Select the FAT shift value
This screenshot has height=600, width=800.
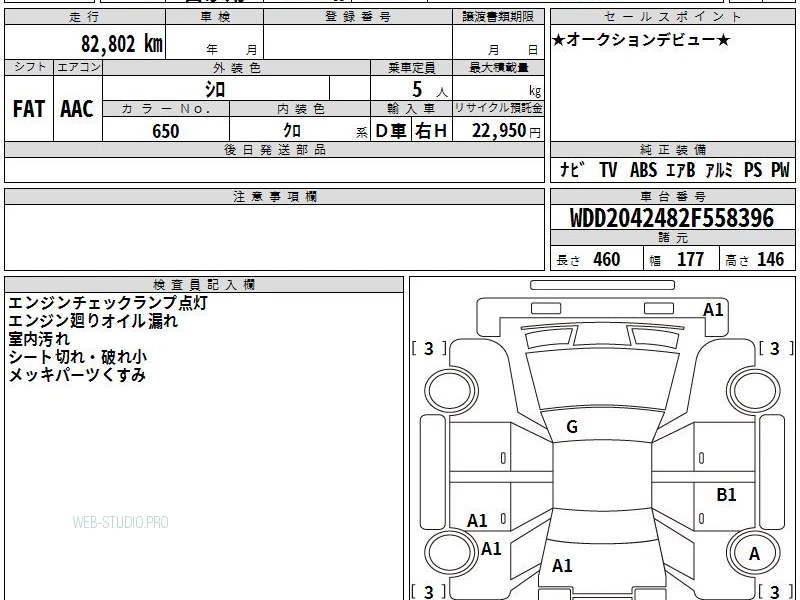(29, 109)
